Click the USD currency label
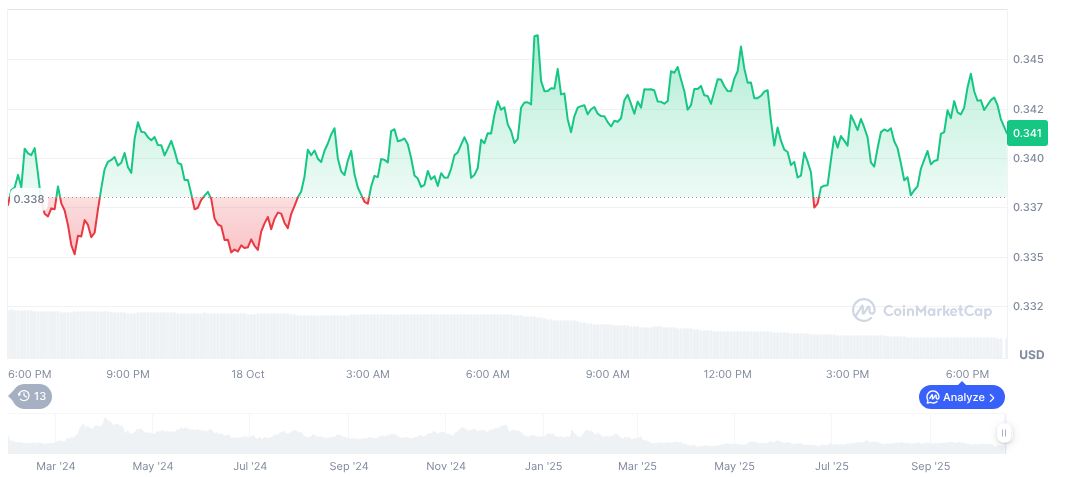This screenshot has width=1072, height=477. (1031, 355)
